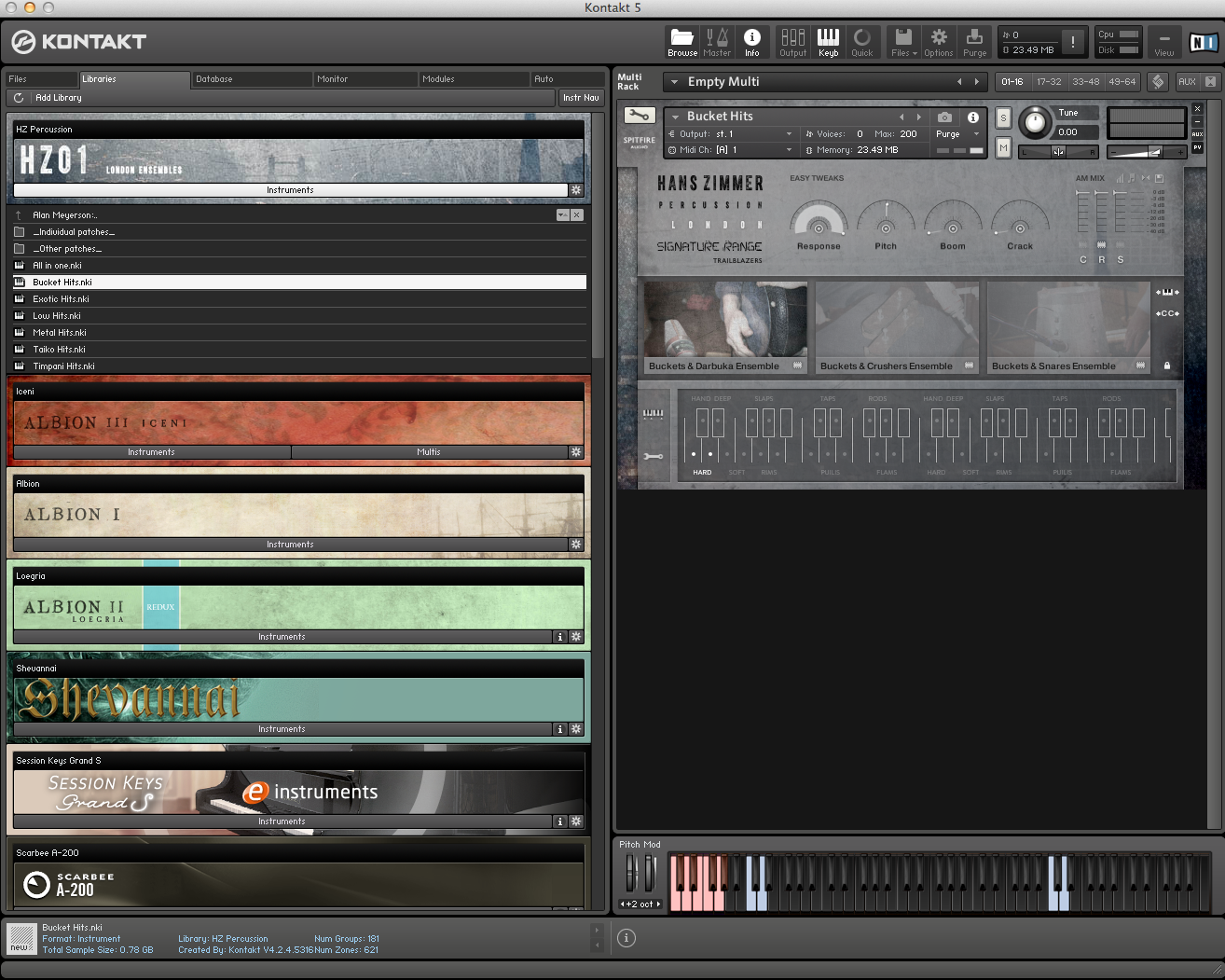
Task: Show Loegria library info icon
Action: pos(560,637)
